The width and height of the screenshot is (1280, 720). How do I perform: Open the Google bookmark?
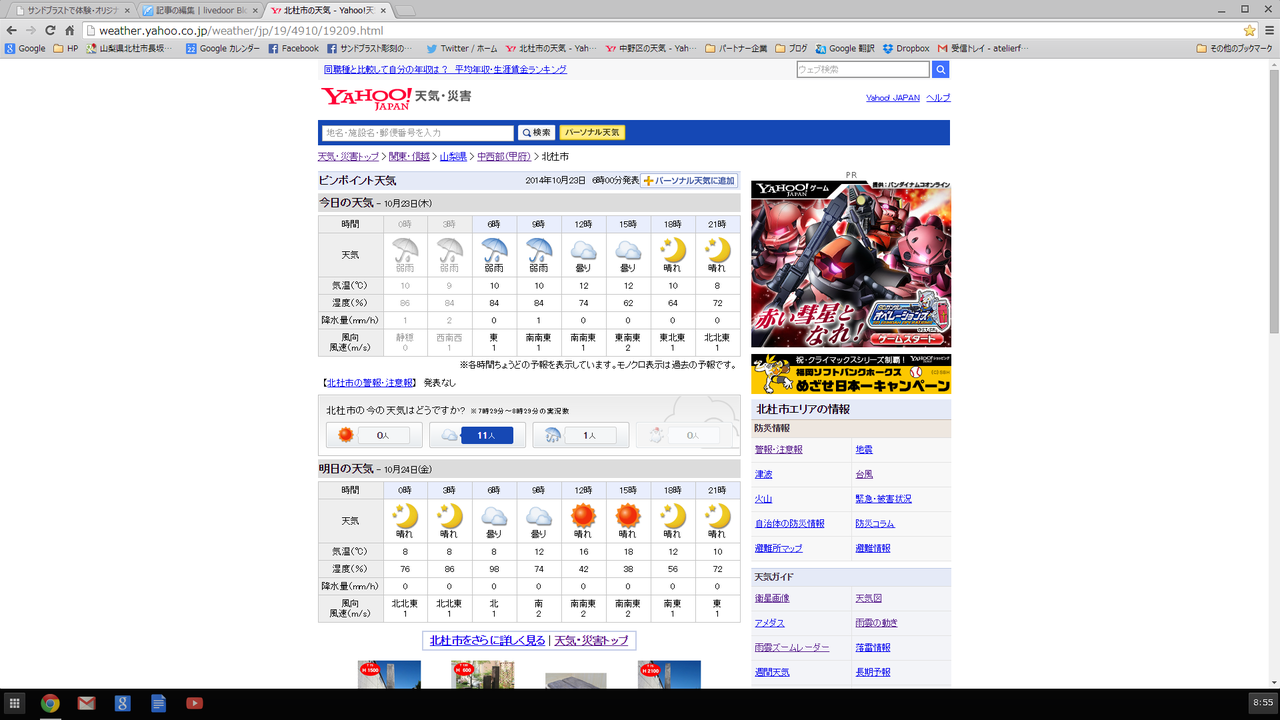25,48
